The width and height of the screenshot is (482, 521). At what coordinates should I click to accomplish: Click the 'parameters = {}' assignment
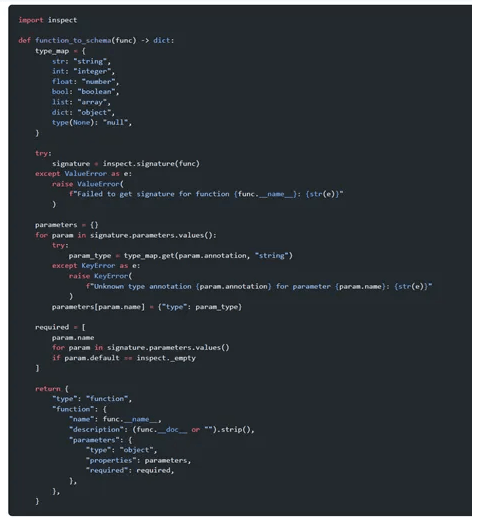pyautogui.click(x=67, y=225)
